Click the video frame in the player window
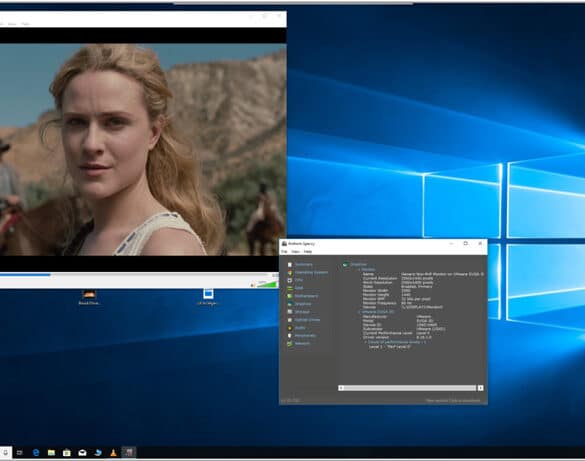Image resolution: width=585 pixels, height=461 pixels. pos(143,150)
